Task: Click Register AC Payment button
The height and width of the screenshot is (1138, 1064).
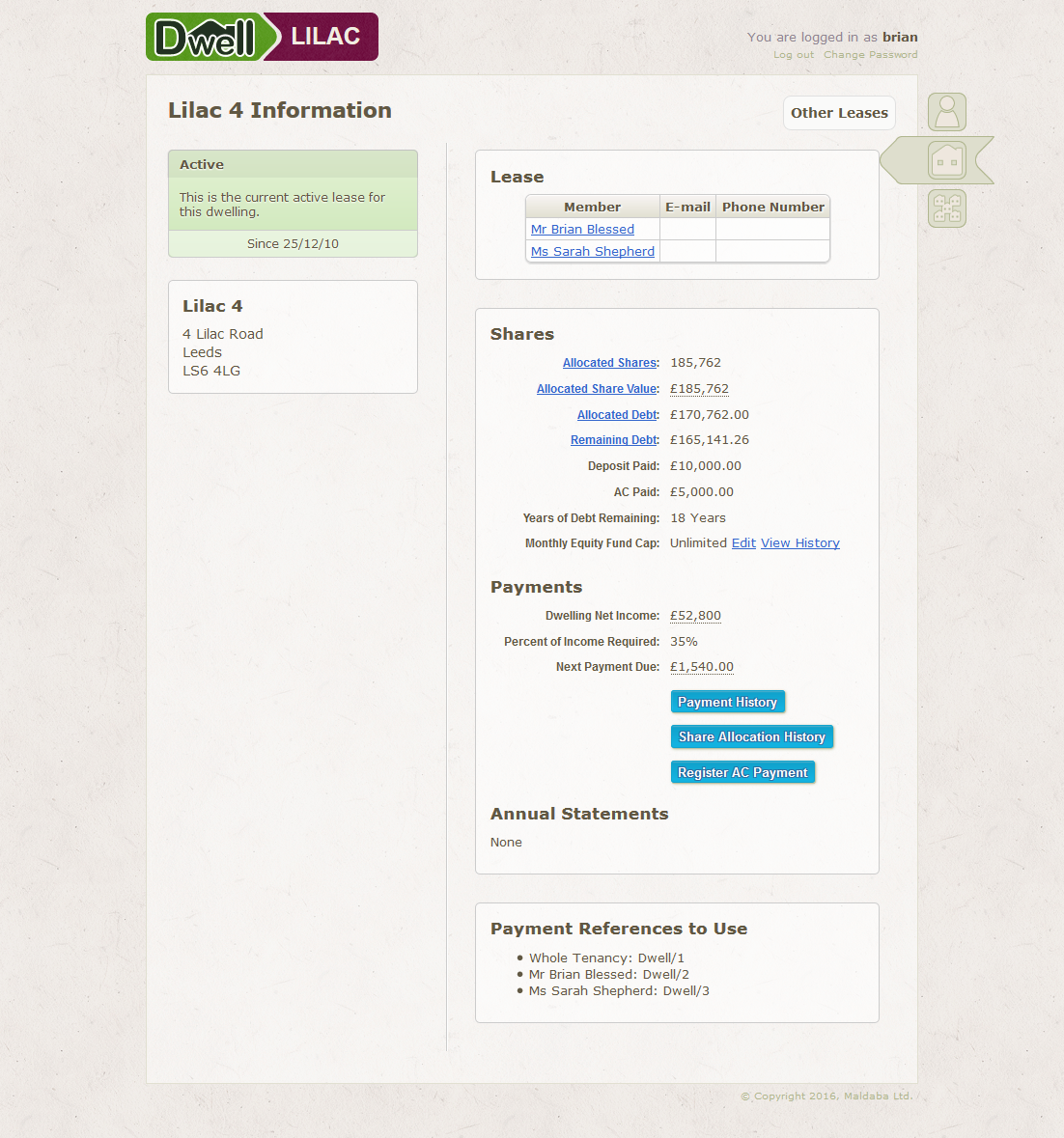Action: coord(742,772)
